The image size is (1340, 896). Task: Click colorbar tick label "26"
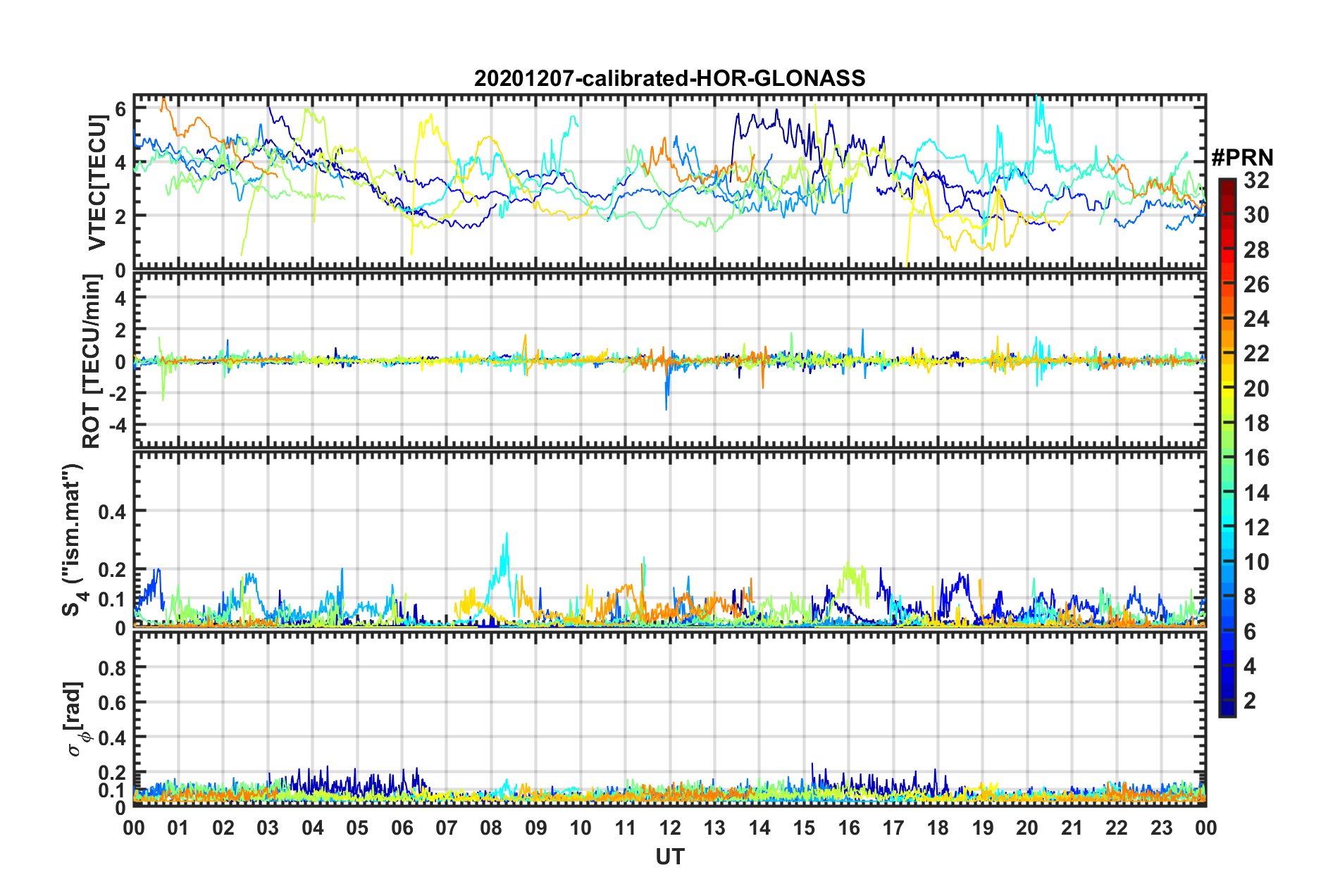(1256, 285)
